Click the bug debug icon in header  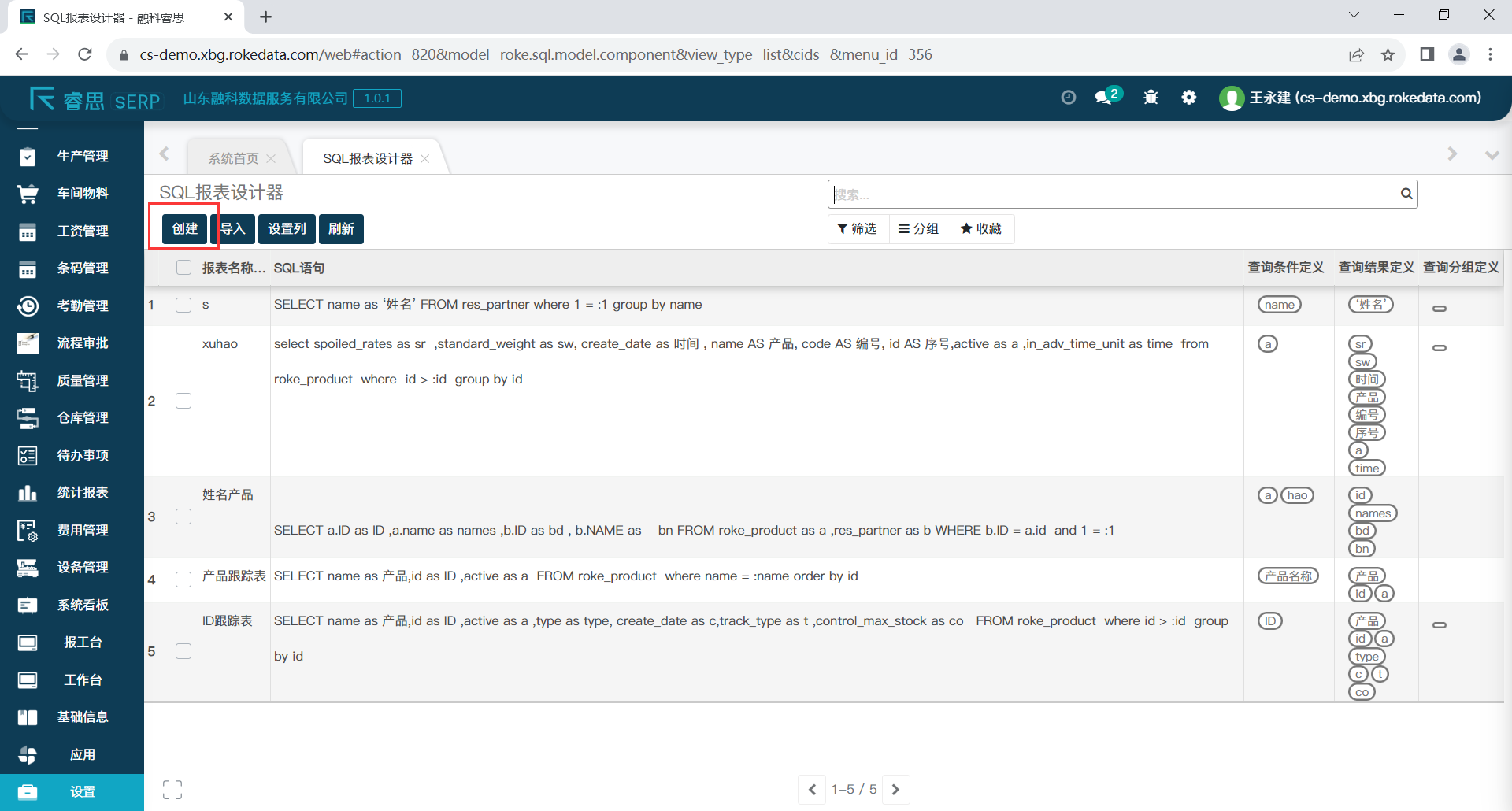pos(1151,98)
